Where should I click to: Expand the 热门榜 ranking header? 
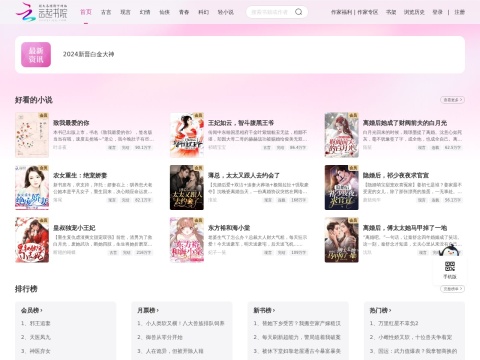pyautogui.click(x=380, y=310)
